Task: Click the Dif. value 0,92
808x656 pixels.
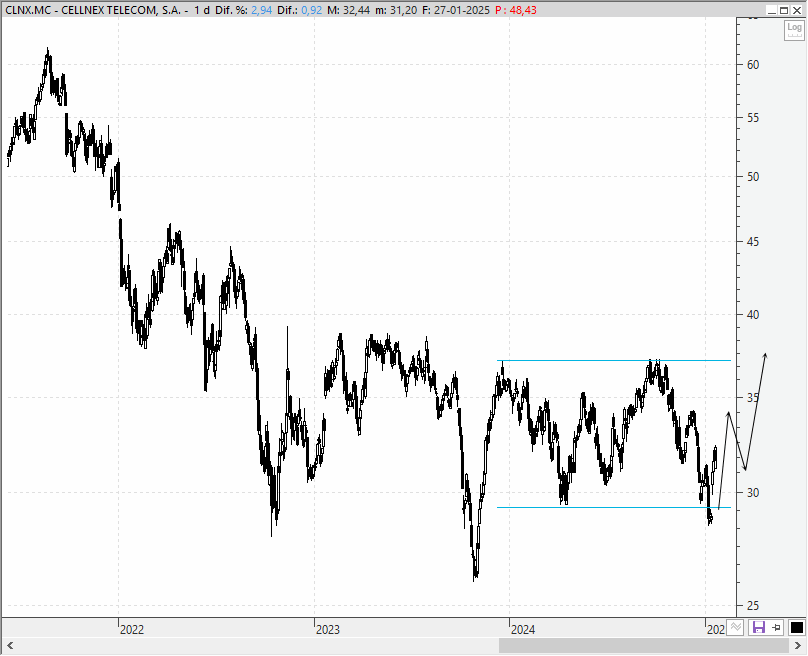Action: pos(311,10)
